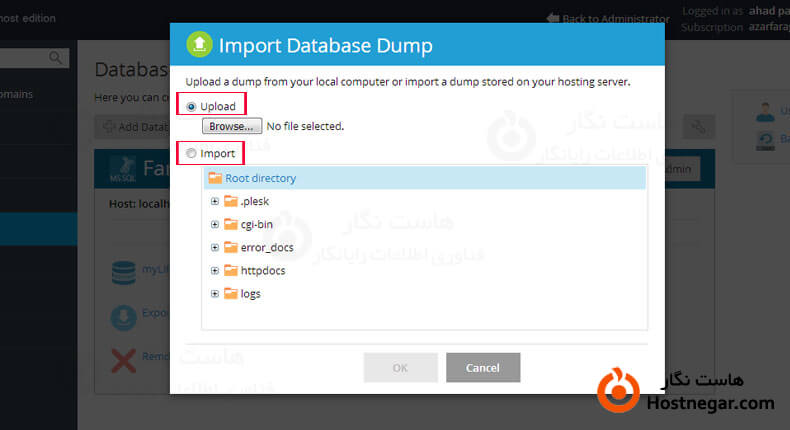Viewport: 790px width, 430px height.
Task: Select the Import radio button
Action: point(192,153)
